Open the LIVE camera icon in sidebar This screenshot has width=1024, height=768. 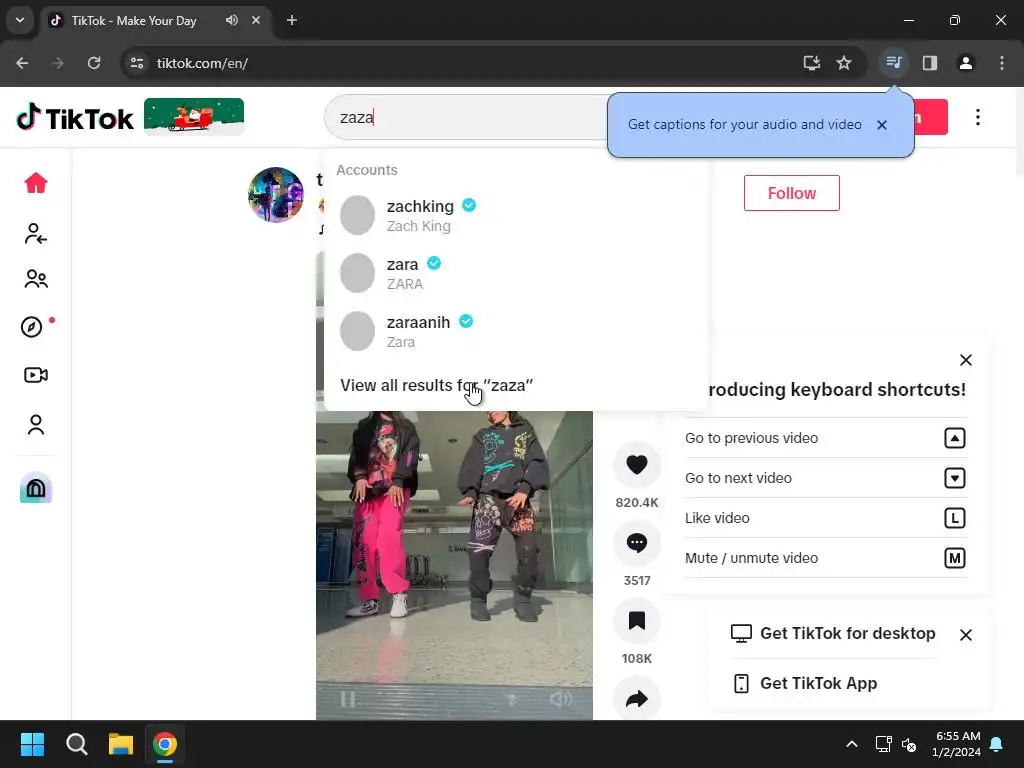click(36, 375)
